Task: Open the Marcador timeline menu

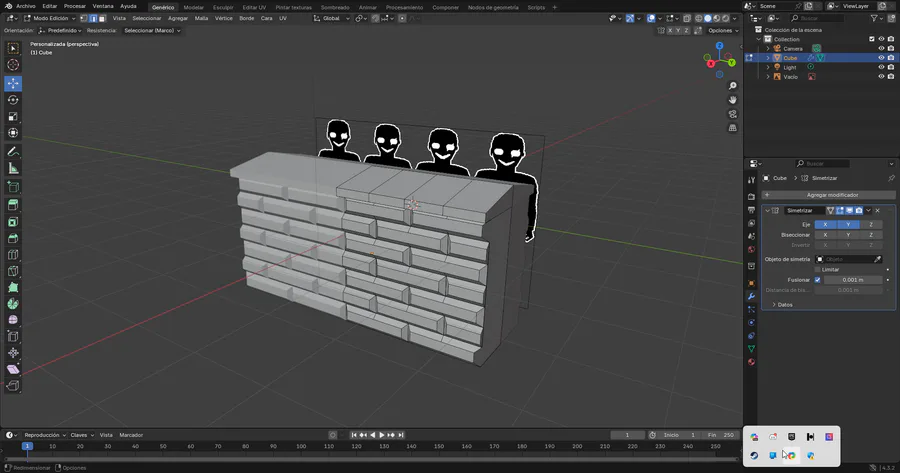Action: 131,435
